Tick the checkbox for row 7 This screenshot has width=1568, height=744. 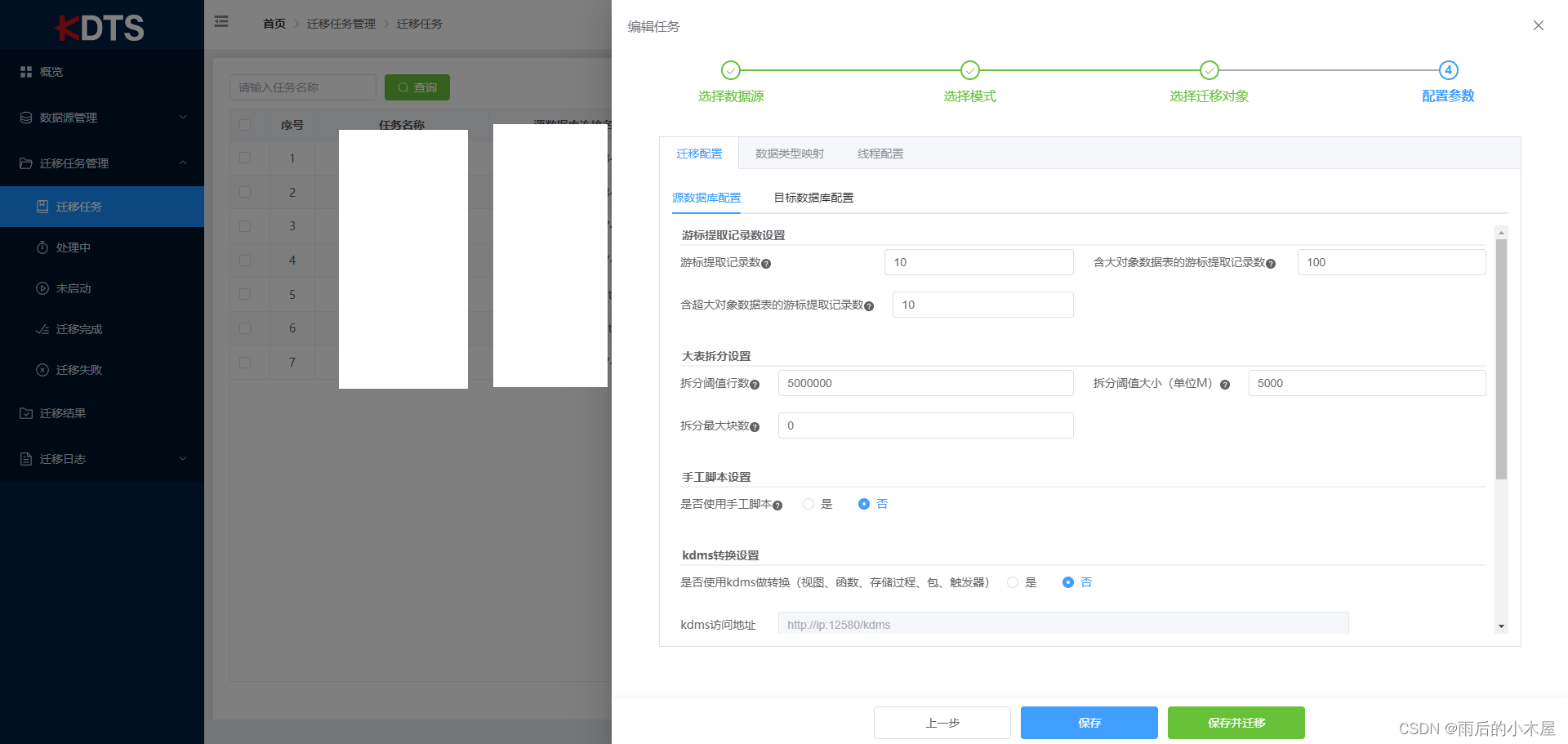point(245,363)
